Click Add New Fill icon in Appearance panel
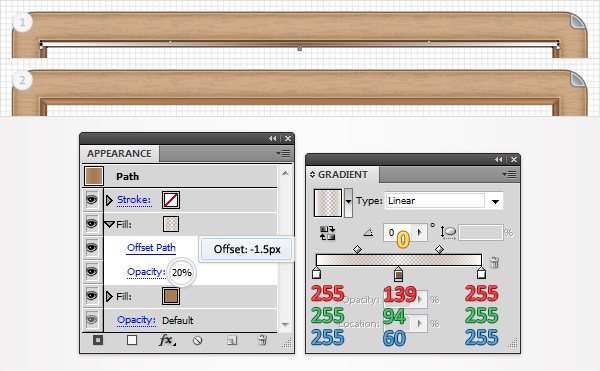The width and height of the screenshot is (600, 371). click(132, 340)
